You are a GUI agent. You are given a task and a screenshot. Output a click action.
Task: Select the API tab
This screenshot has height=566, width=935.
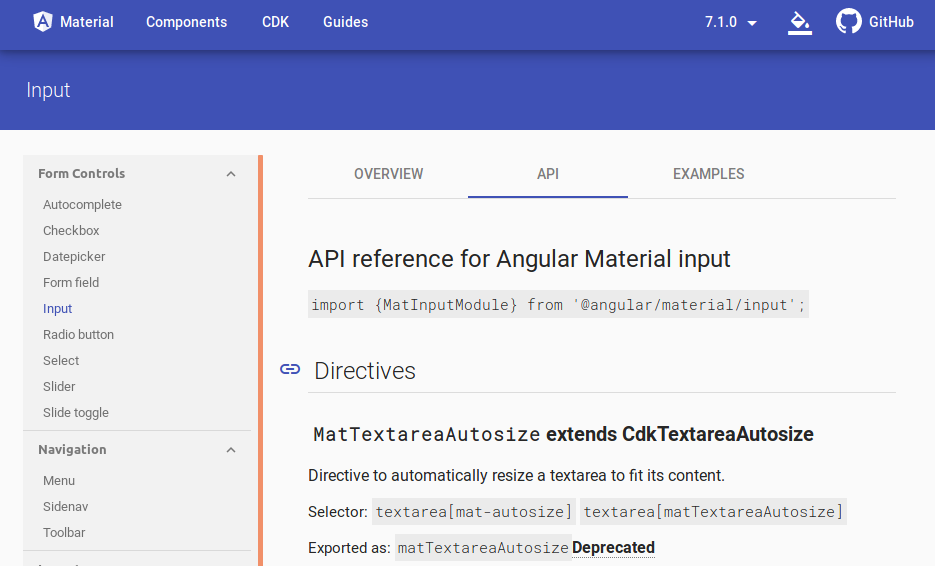pyautogui.click(x=548, y=174)
